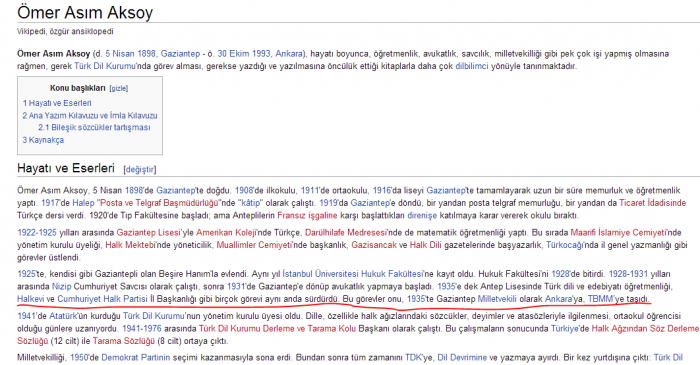Jump to '3 Kaynakça' contents entry
The image size is (700, 365).
click(x=43, y=140)
